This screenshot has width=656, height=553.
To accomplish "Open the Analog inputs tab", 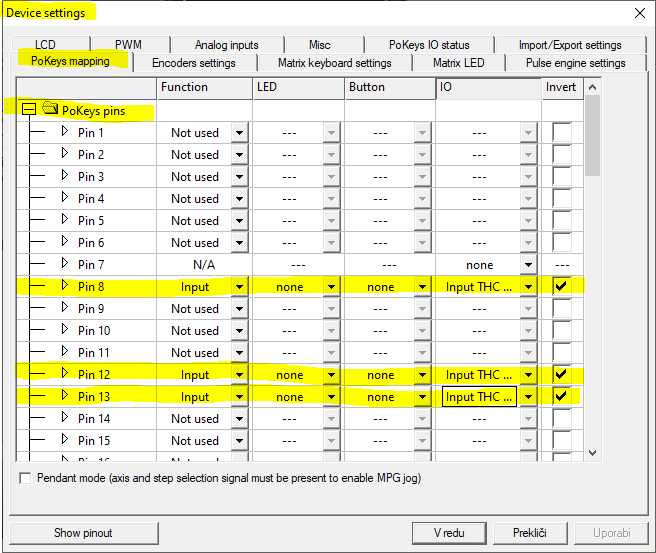I will click(228, 45).
